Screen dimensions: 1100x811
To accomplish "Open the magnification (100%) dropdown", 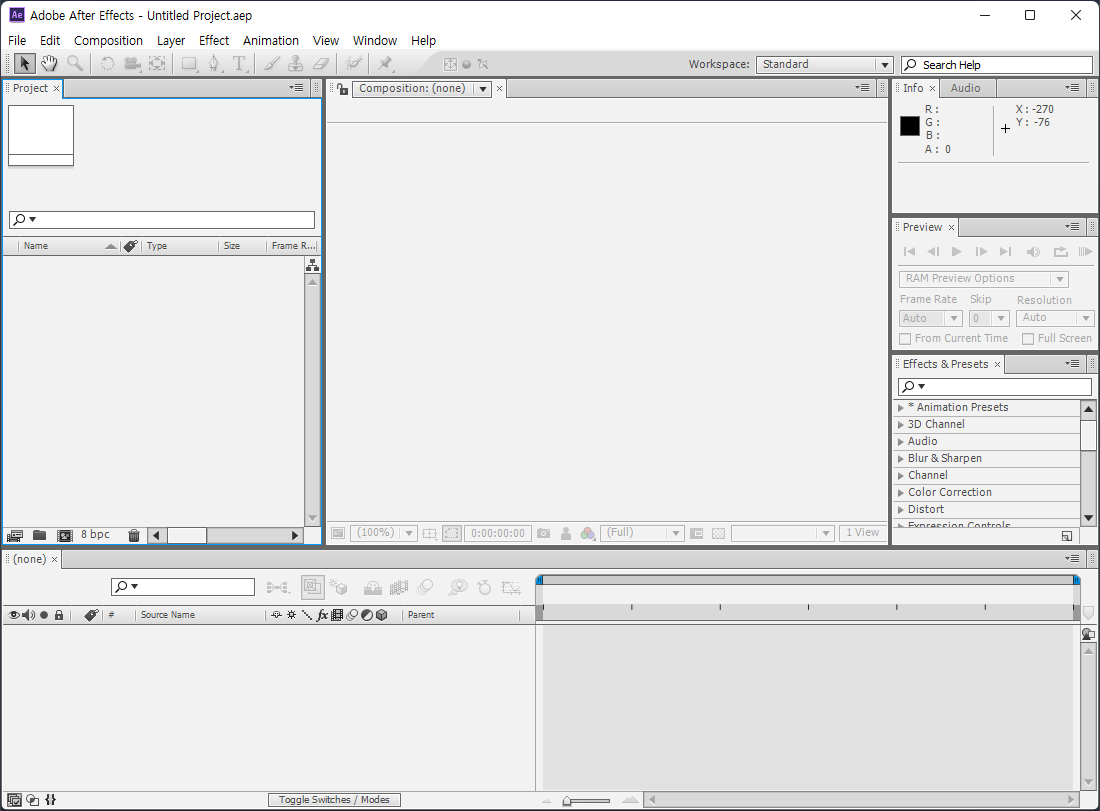I will pyautogui.click(x=384, y=533).
